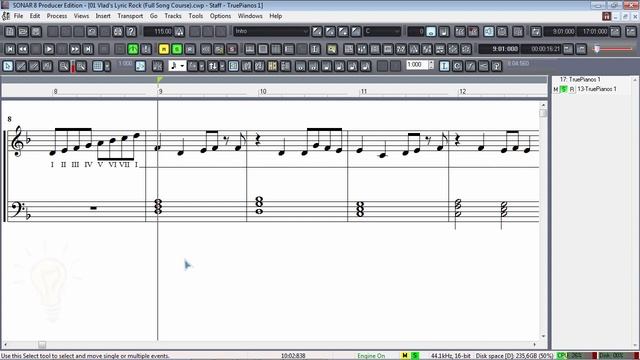Select the 13-TruePianos 1 track name
The image size is (640, 360).
(x=597, y=89)
